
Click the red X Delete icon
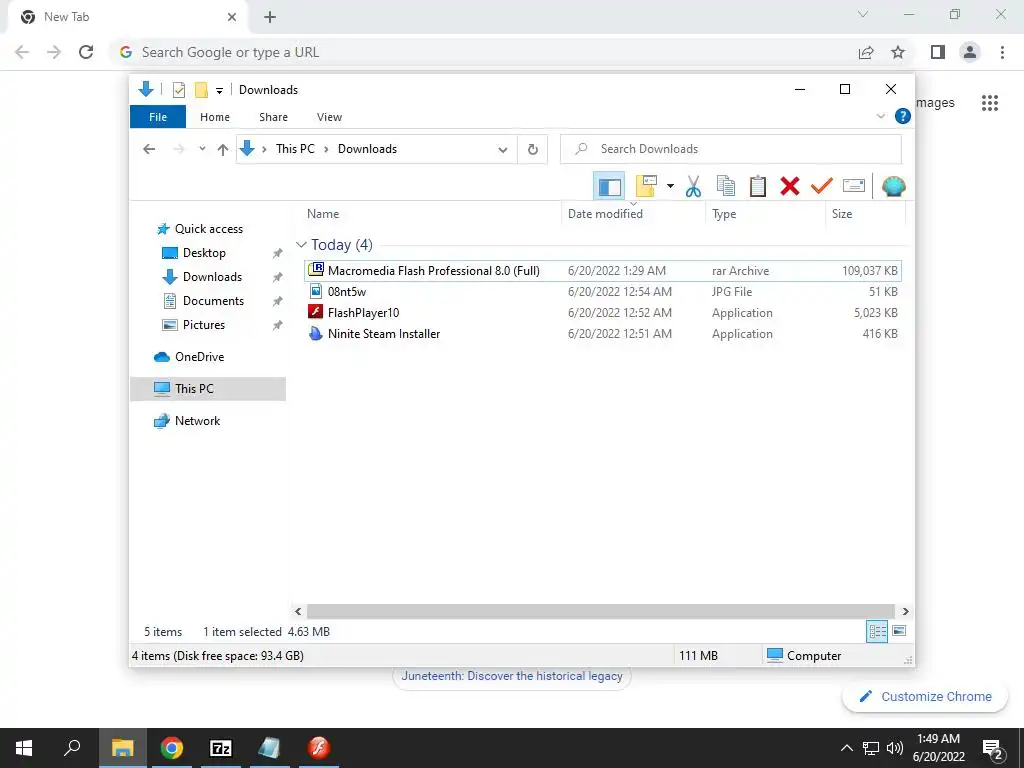click(790, 186)
